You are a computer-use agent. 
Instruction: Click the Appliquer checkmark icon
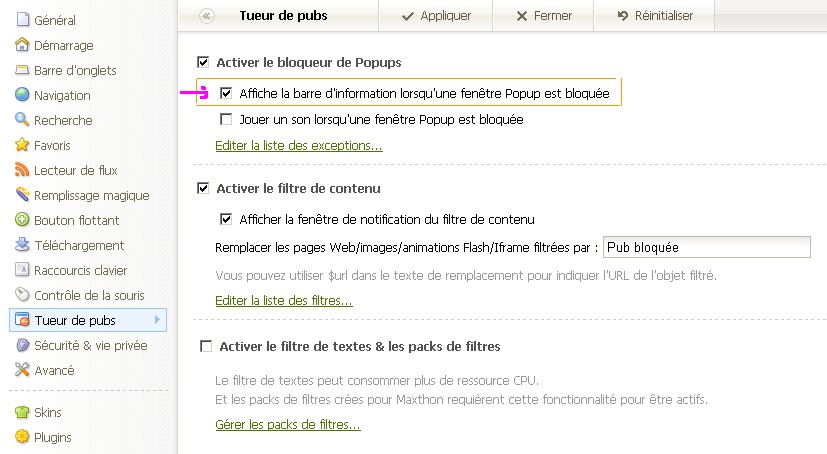408,16
